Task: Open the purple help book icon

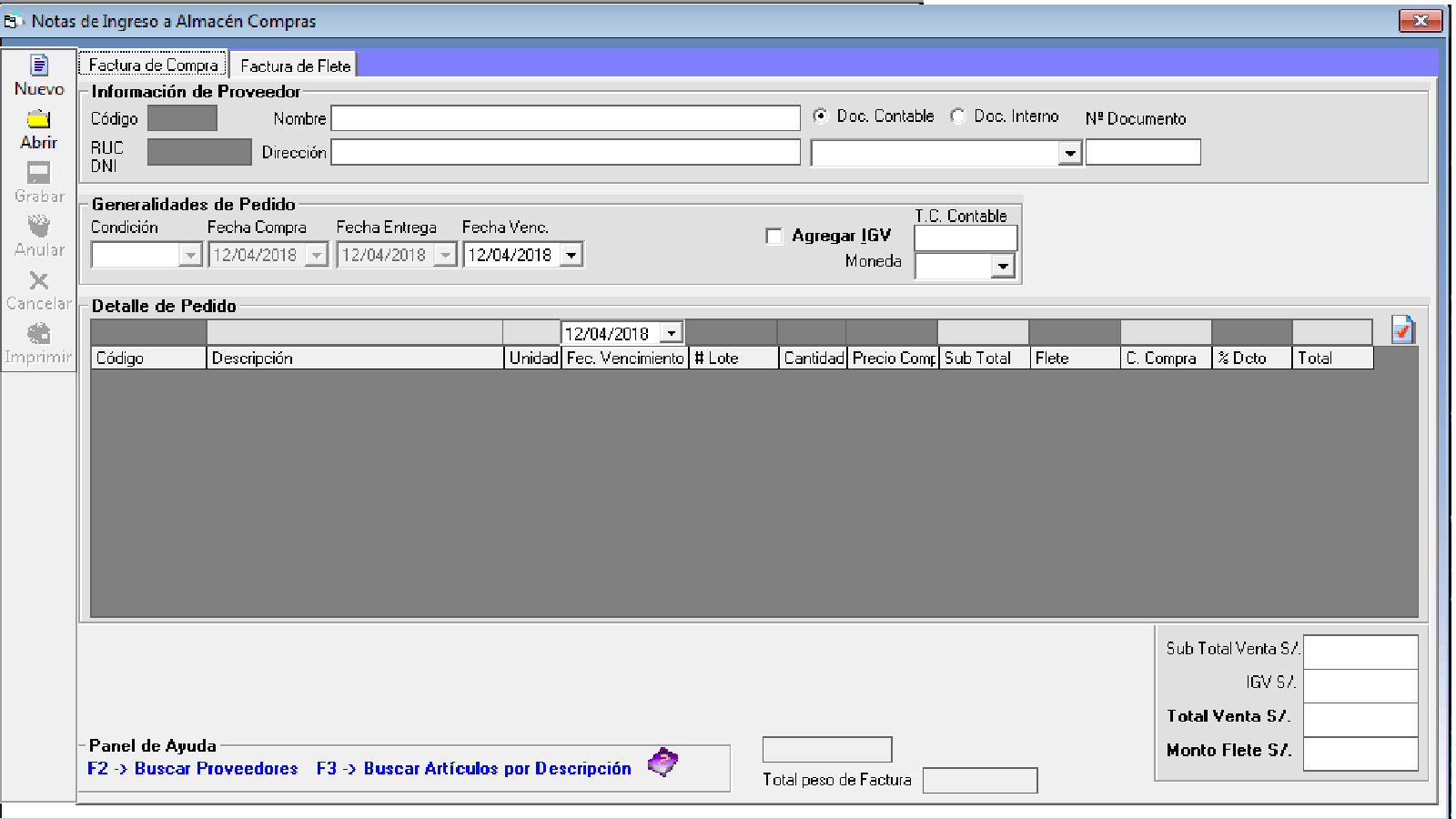Action: [663, 763]
